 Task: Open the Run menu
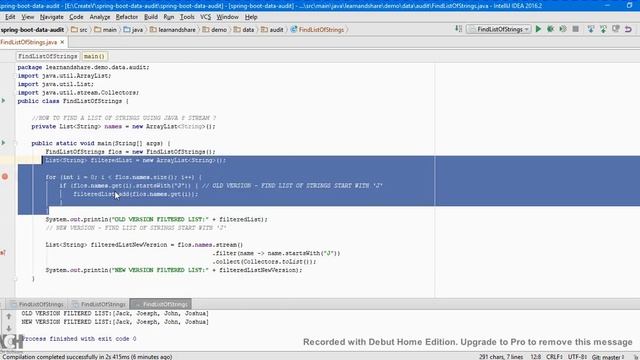[x=169, y=17]
